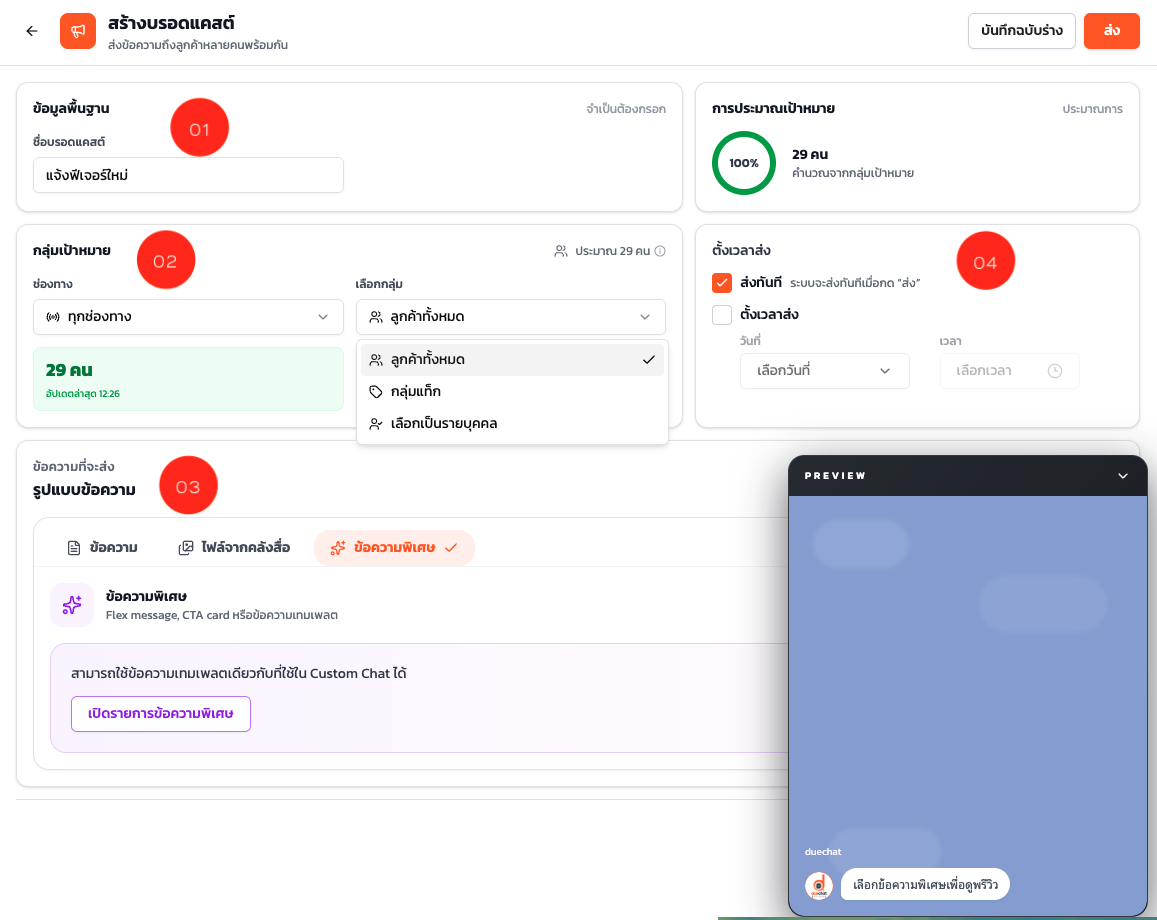
Task: Check the ส่งทันที checkbox
Action: pos(722,283)
